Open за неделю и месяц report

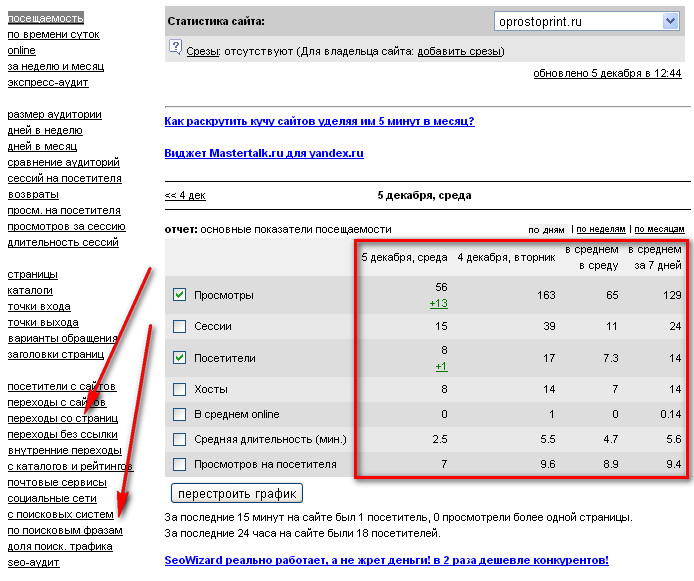[56, 66]
